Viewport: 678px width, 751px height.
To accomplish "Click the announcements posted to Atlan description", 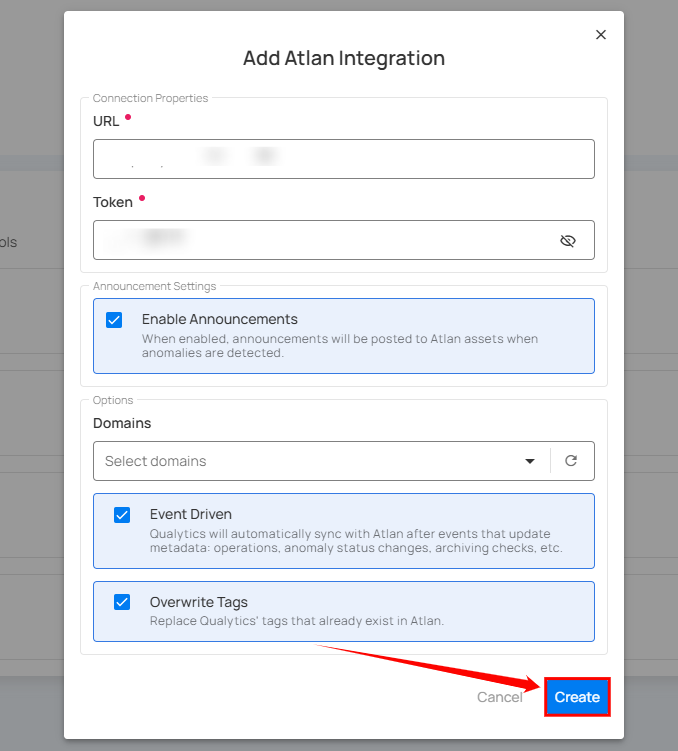I will point(340,345).
